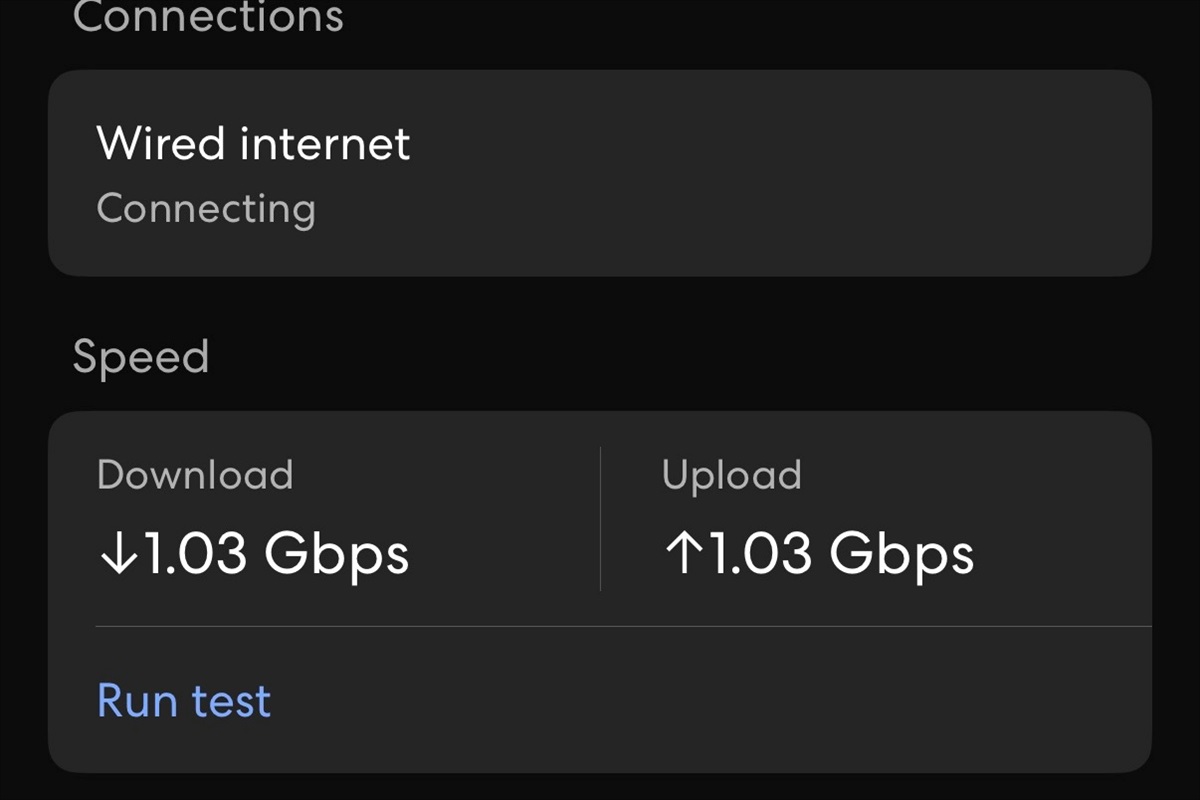Click empty space right of Run test
1200x800 pixels.
700,701
